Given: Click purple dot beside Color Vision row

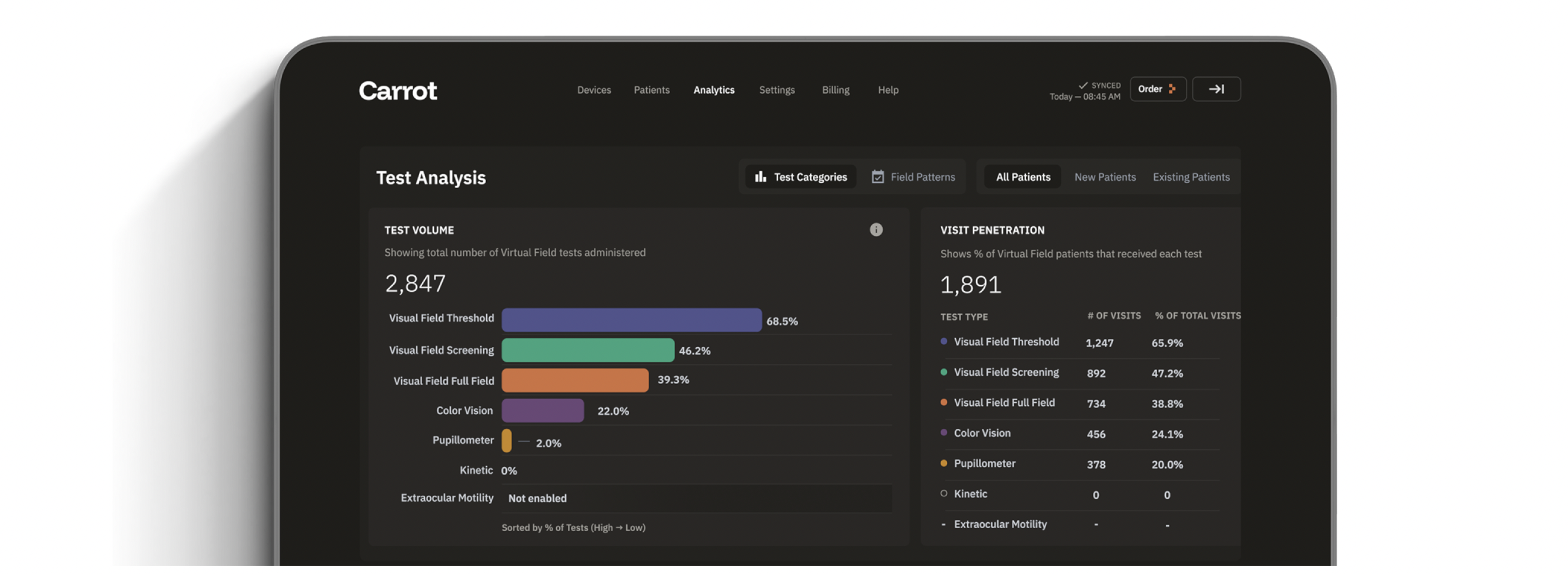Looking at the screenshot, I should point(944,433).
